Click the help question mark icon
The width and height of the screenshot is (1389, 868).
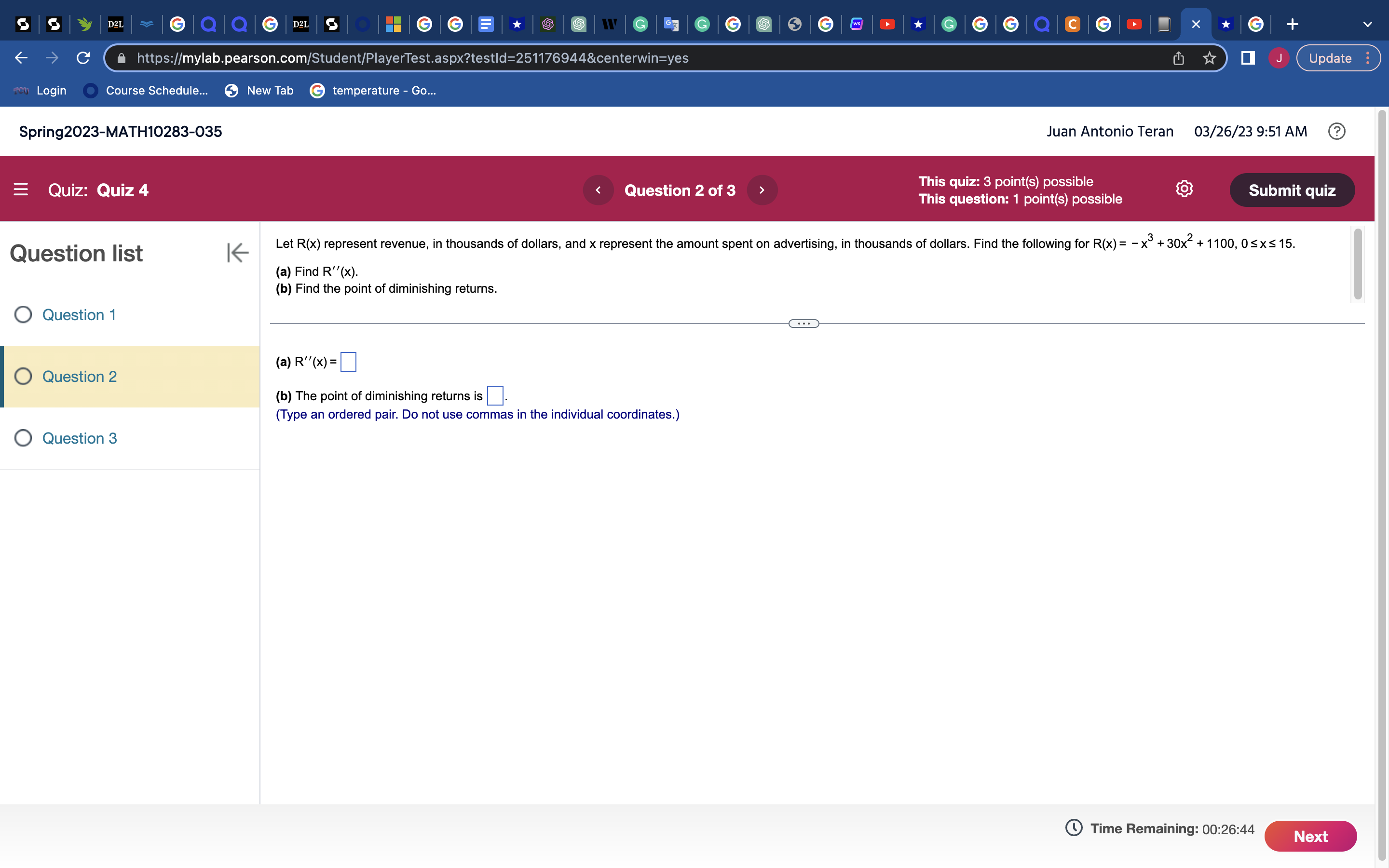pos(1337,131)
